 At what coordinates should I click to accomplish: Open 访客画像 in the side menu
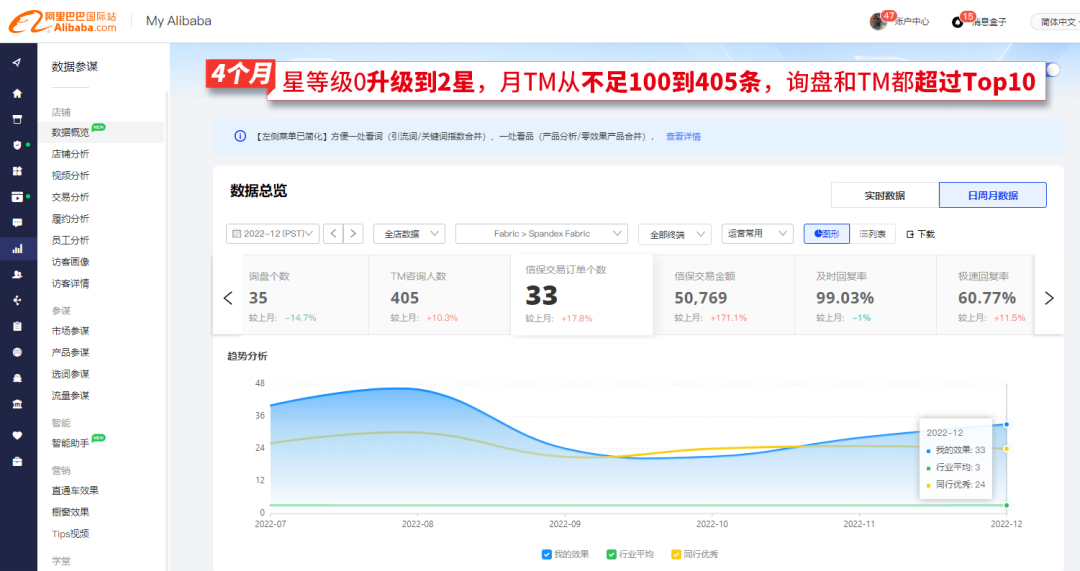(x=70, y=262)
